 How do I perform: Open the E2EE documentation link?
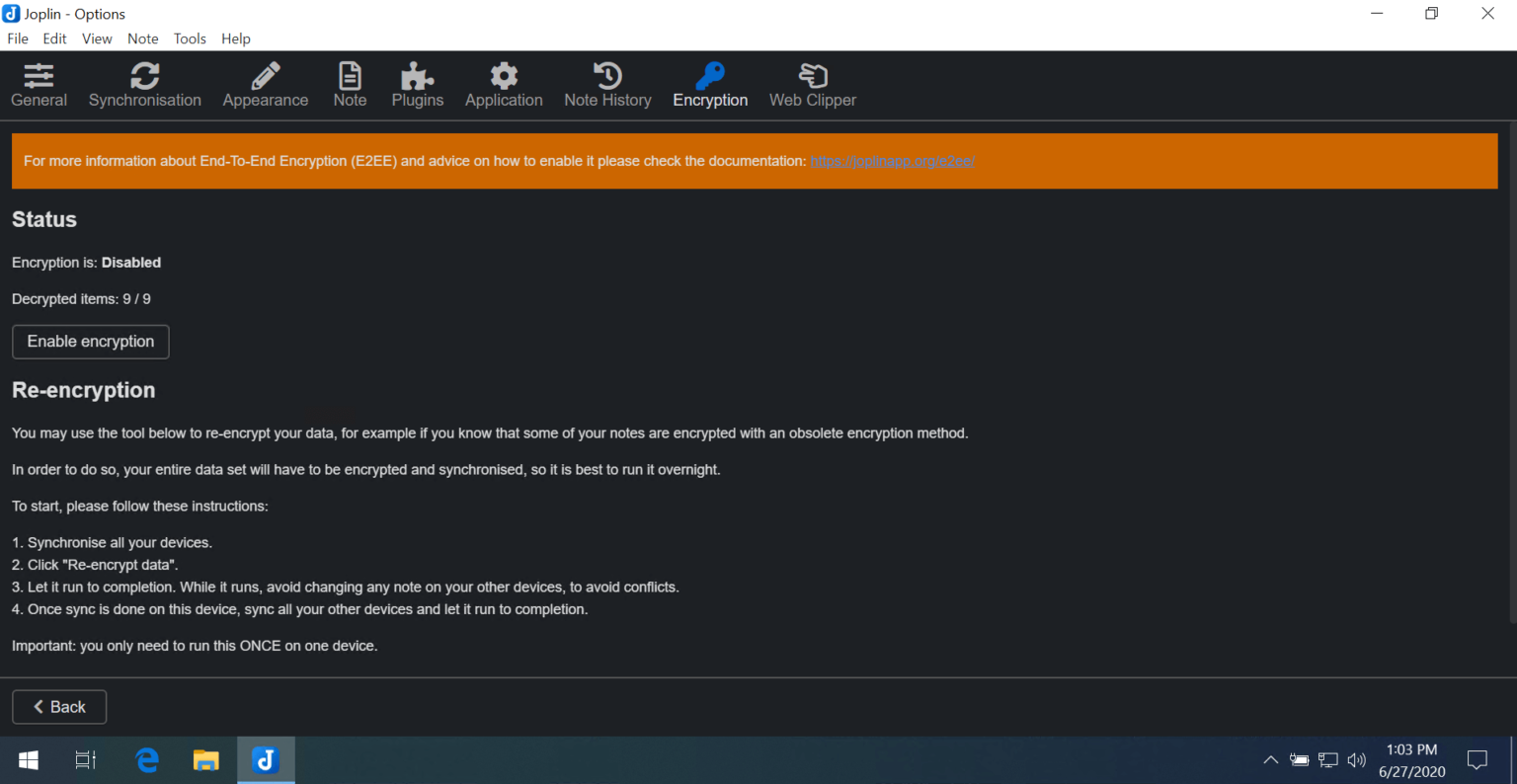coord(892,160)
